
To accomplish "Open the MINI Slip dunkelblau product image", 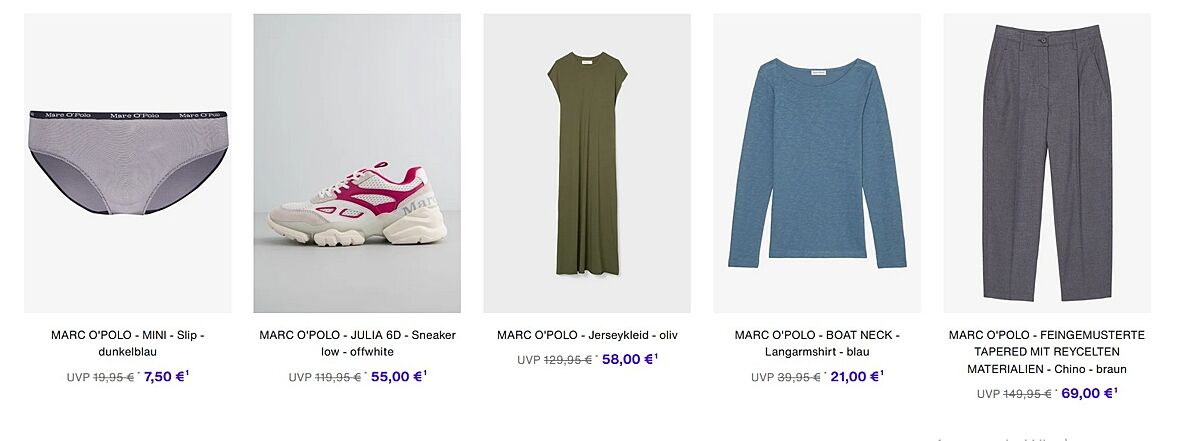I will click(128, 163).
